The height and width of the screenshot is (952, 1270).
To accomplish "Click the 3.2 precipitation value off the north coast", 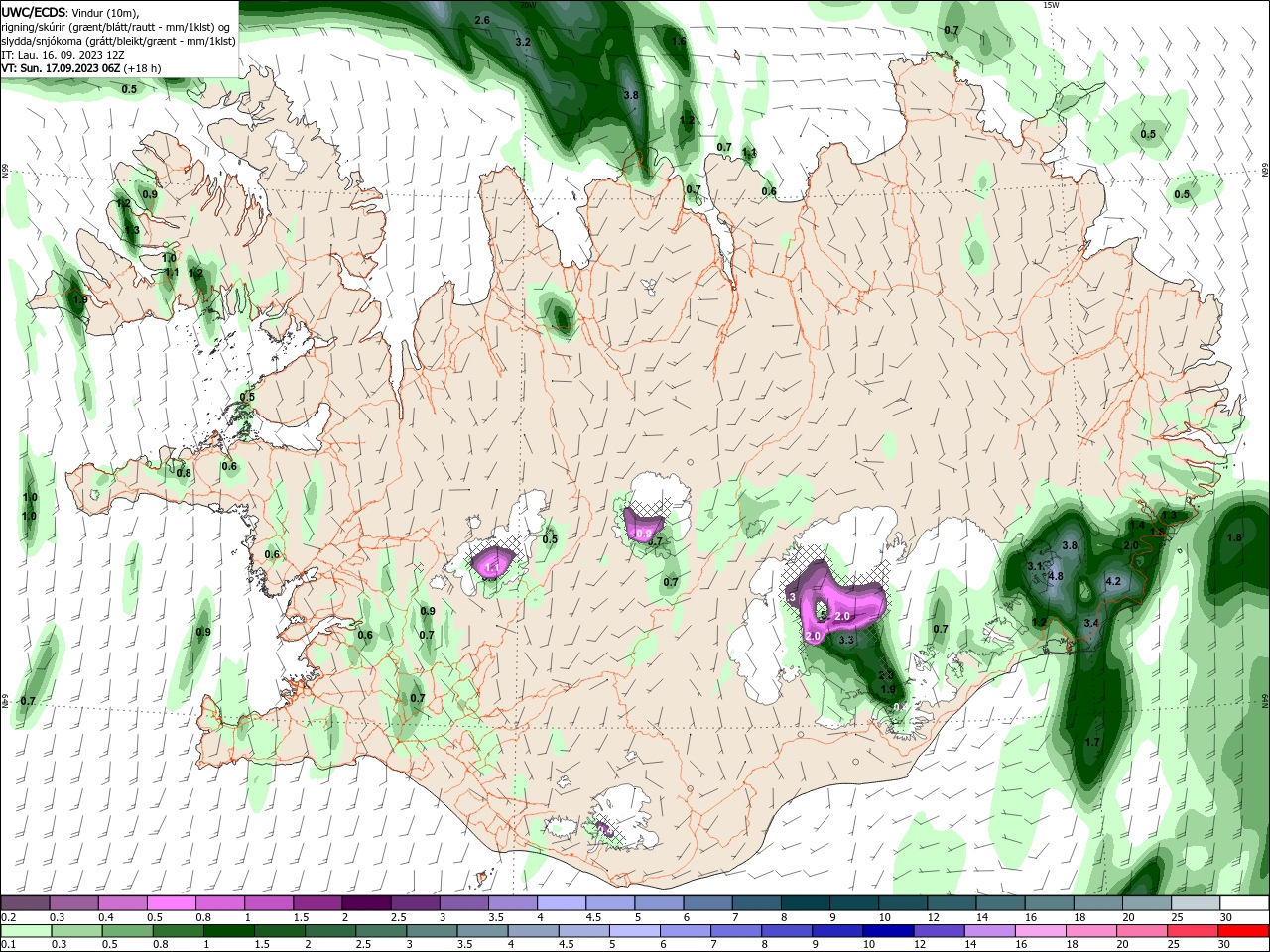I will pos(523,42).
